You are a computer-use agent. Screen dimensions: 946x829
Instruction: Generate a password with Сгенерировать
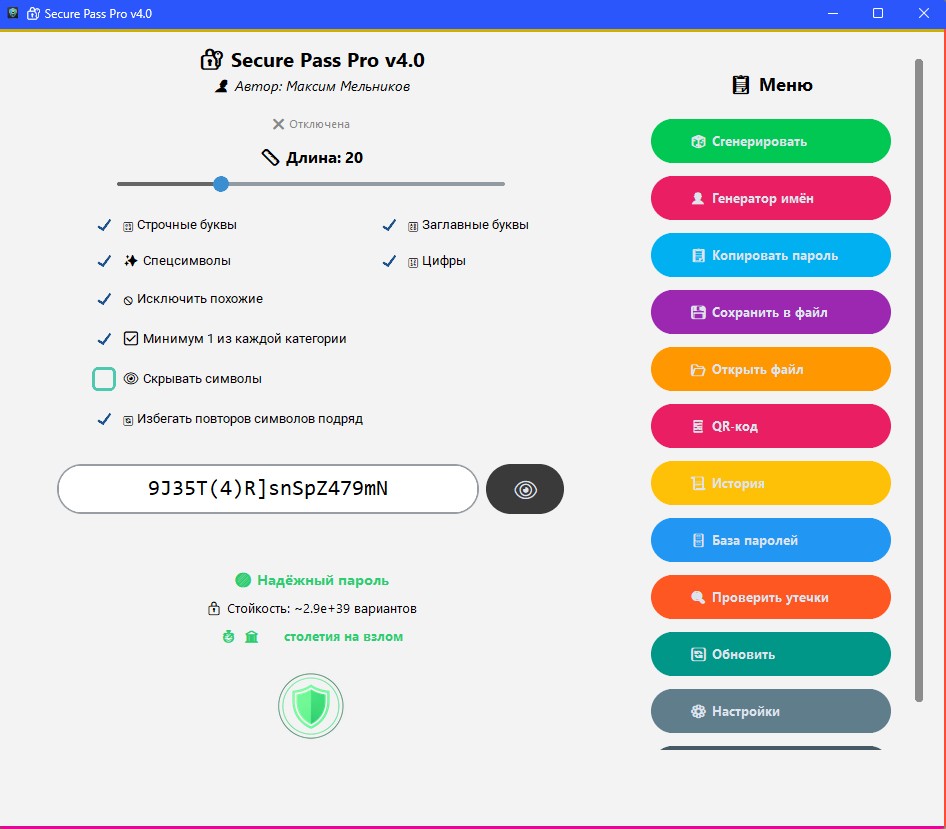point(770,141)
